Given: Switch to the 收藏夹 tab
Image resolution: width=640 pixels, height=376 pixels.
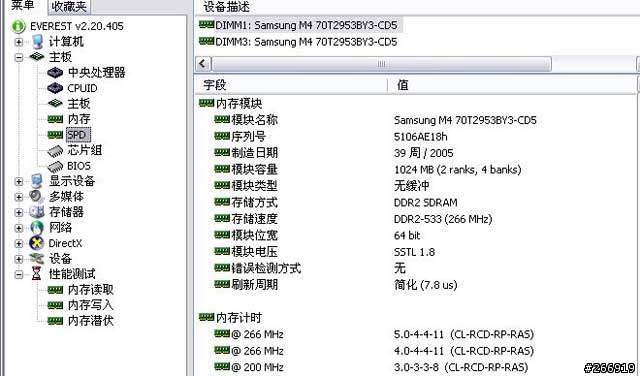Looking at the screenshot, I should click(x=69, y=7).
